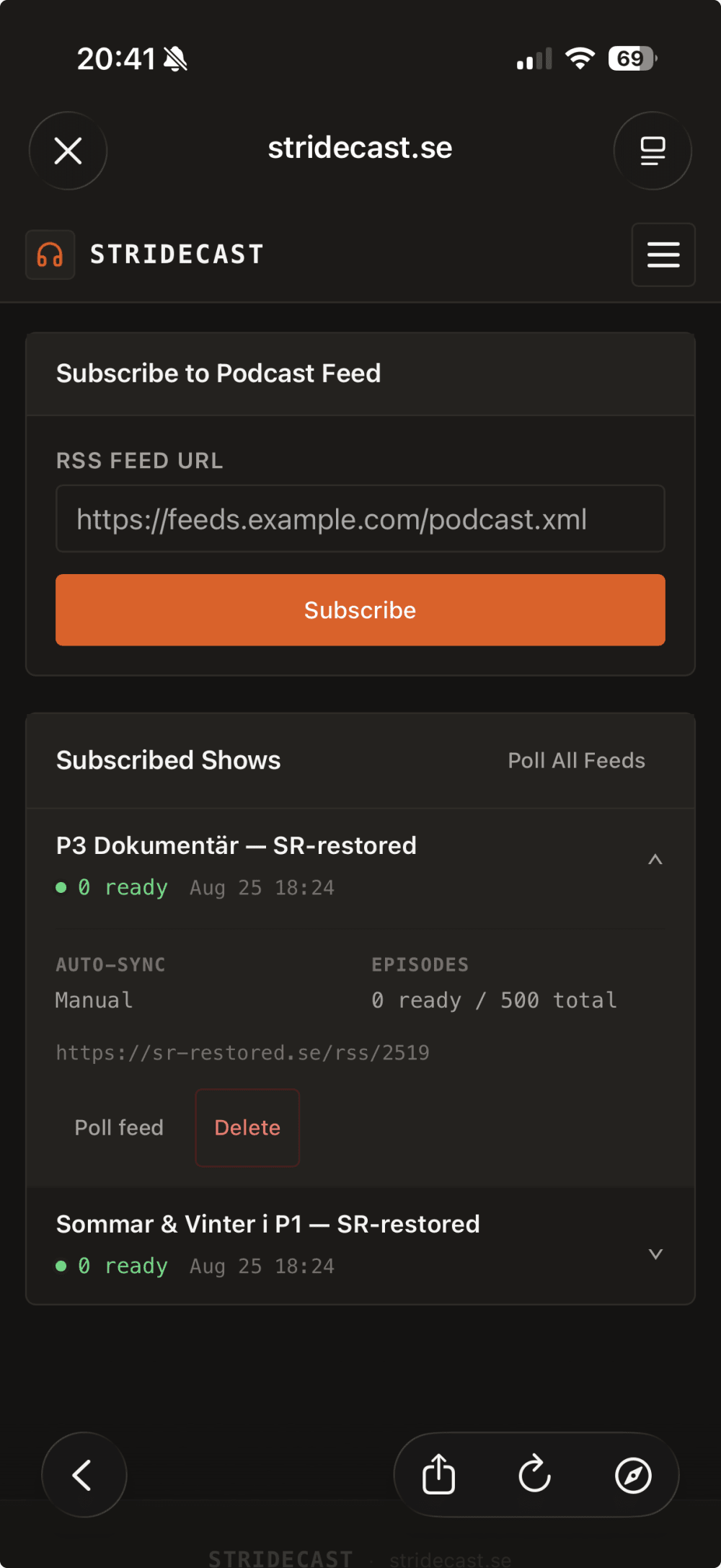Open in Safari compass icon
This screenshot has width=721, height=1568.
[633, 1475]
